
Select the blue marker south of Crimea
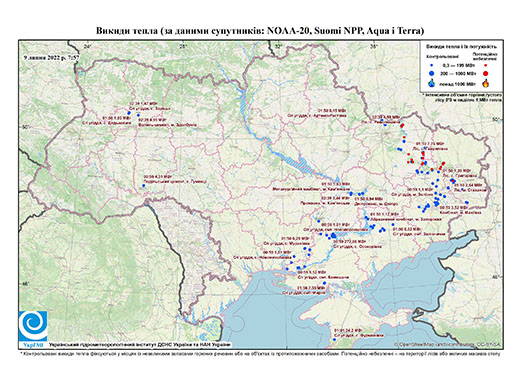334,340
